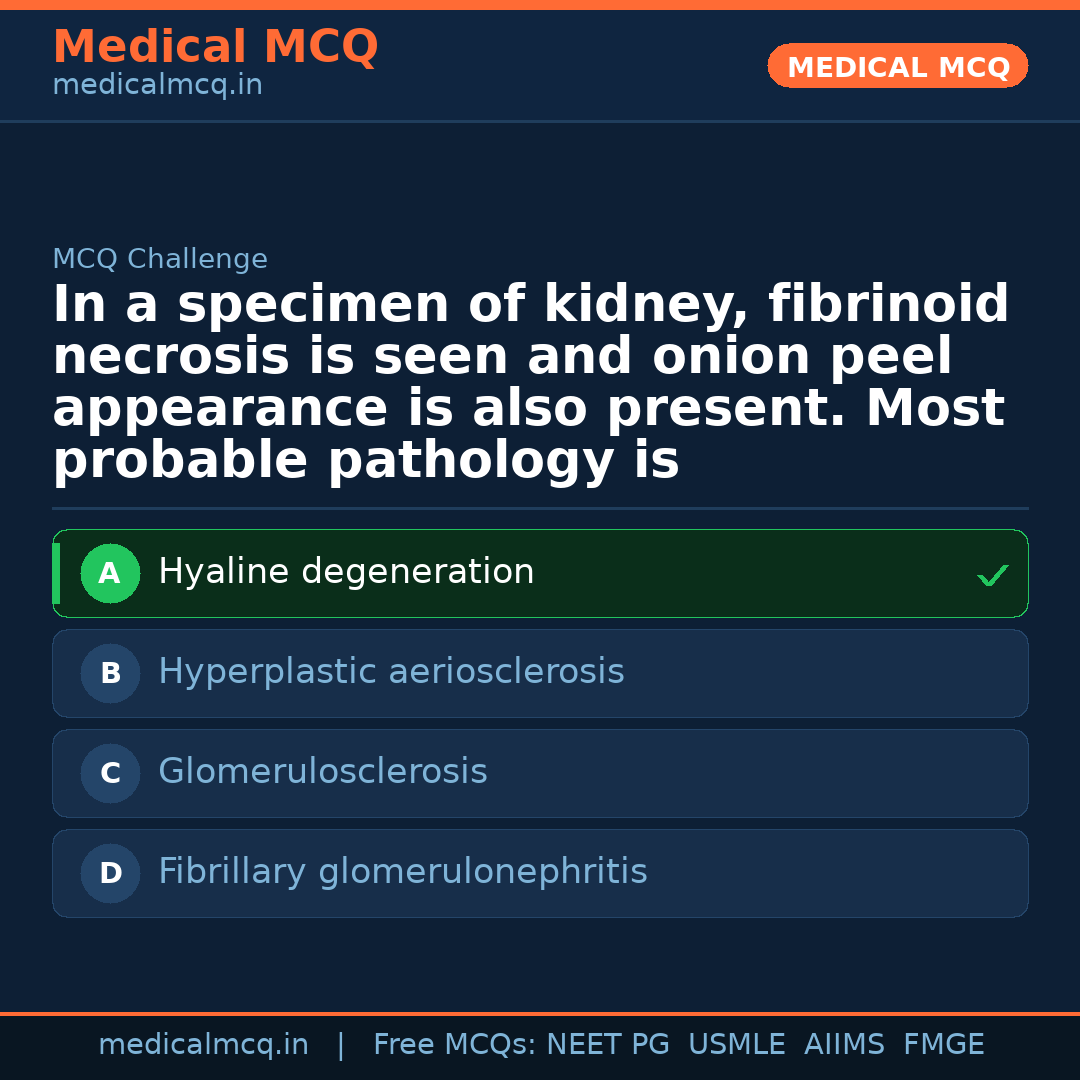
Task: Click the D letter circle icon
Action: pyautogui.click(x=110, y=874)
